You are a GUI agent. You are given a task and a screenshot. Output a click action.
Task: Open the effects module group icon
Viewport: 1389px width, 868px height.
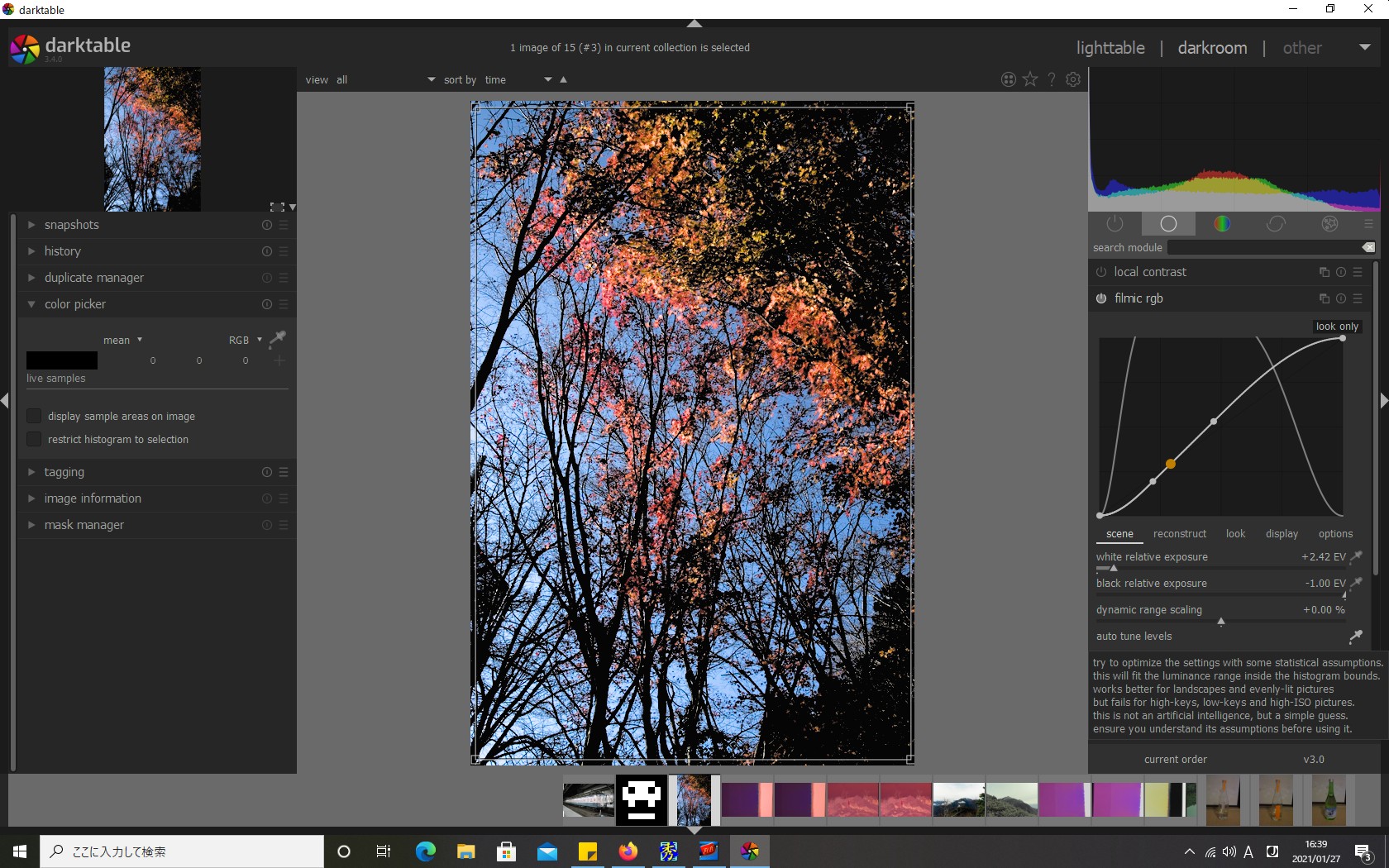[x=1329, y=223]
